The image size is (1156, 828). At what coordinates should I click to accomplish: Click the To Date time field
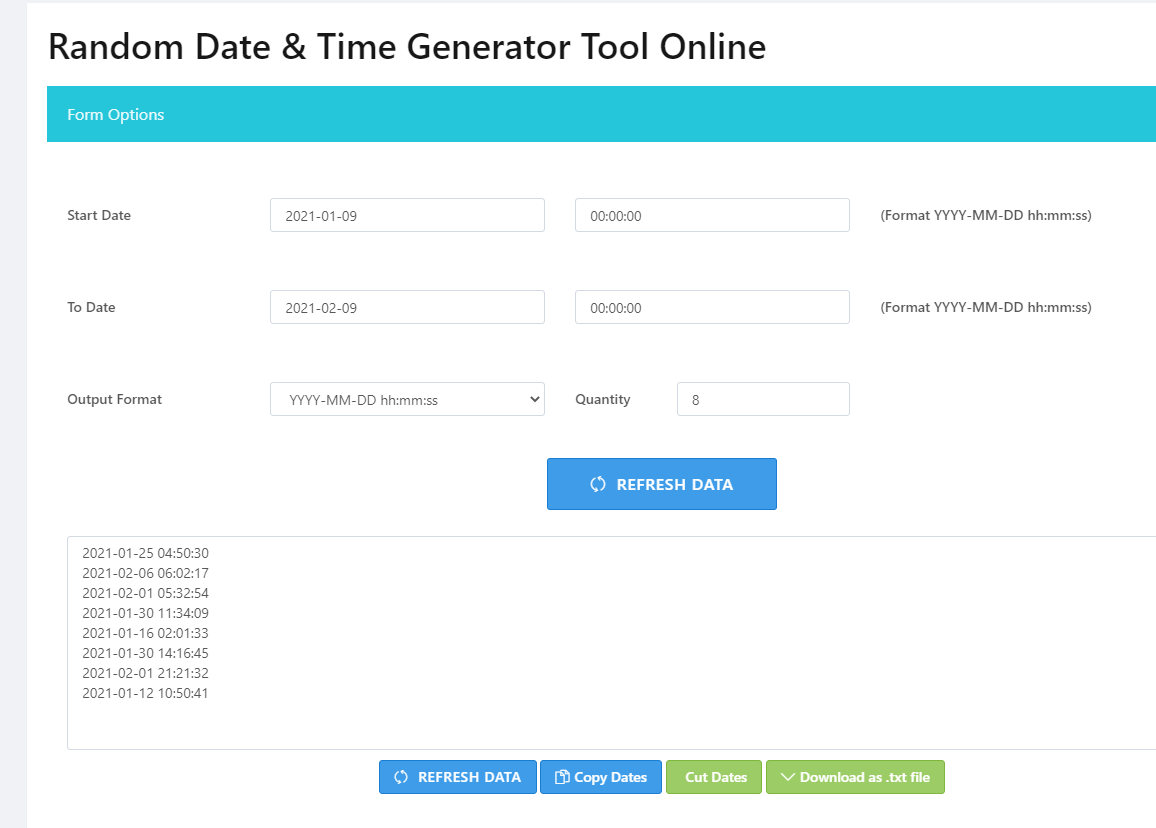[x=712, y=307]
